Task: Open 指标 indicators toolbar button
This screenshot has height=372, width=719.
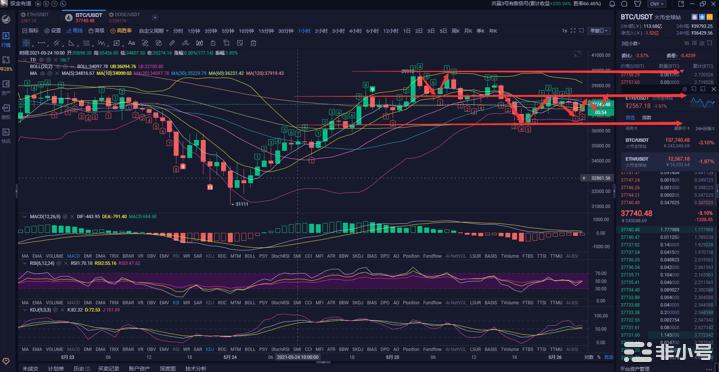Action: 31,30
